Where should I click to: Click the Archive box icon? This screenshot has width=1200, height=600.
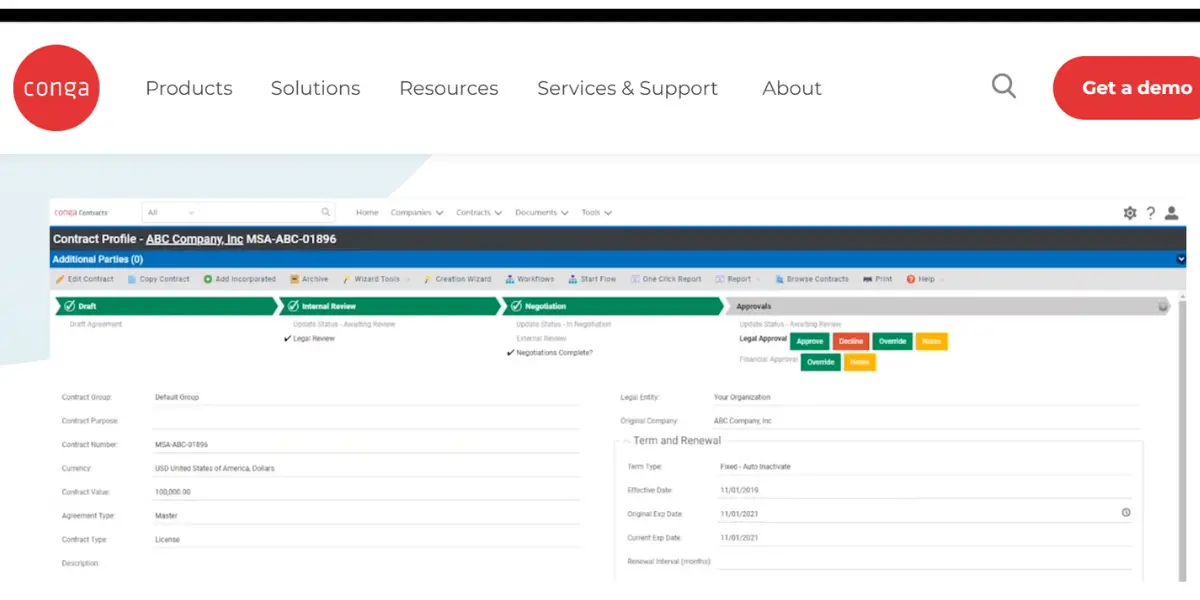click(x=294, y=279)
